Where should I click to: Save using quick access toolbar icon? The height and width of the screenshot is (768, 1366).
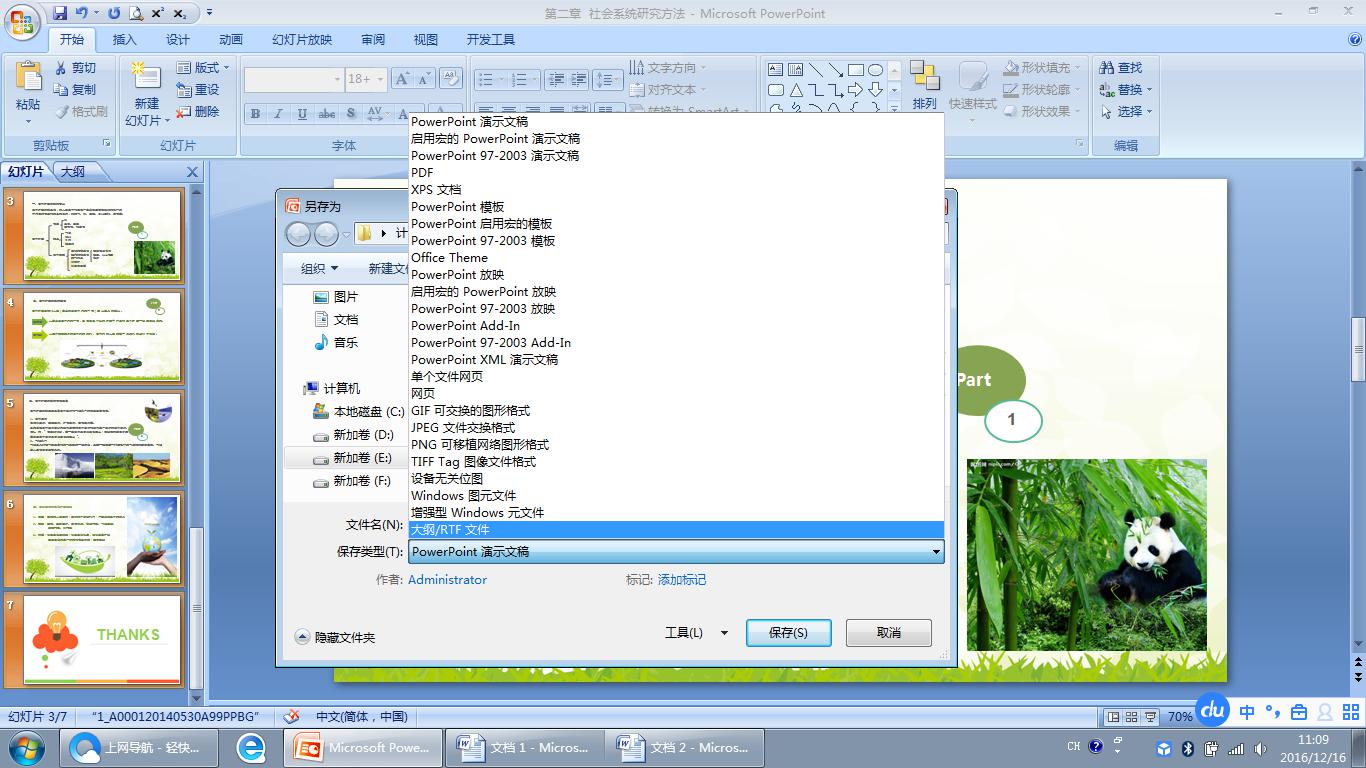[60, 13]
